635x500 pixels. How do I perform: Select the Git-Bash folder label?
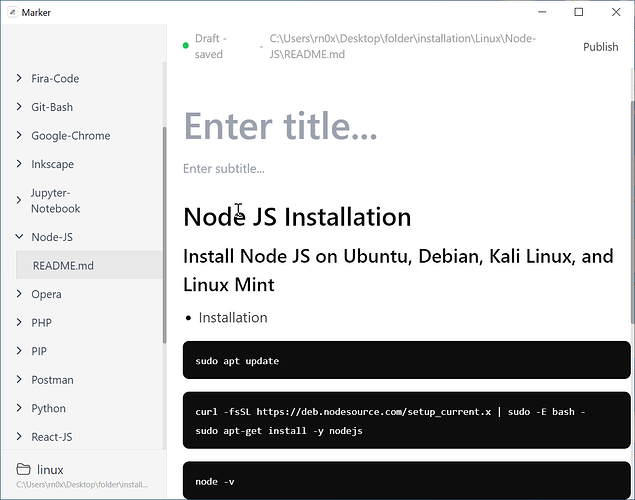(52, 107)
